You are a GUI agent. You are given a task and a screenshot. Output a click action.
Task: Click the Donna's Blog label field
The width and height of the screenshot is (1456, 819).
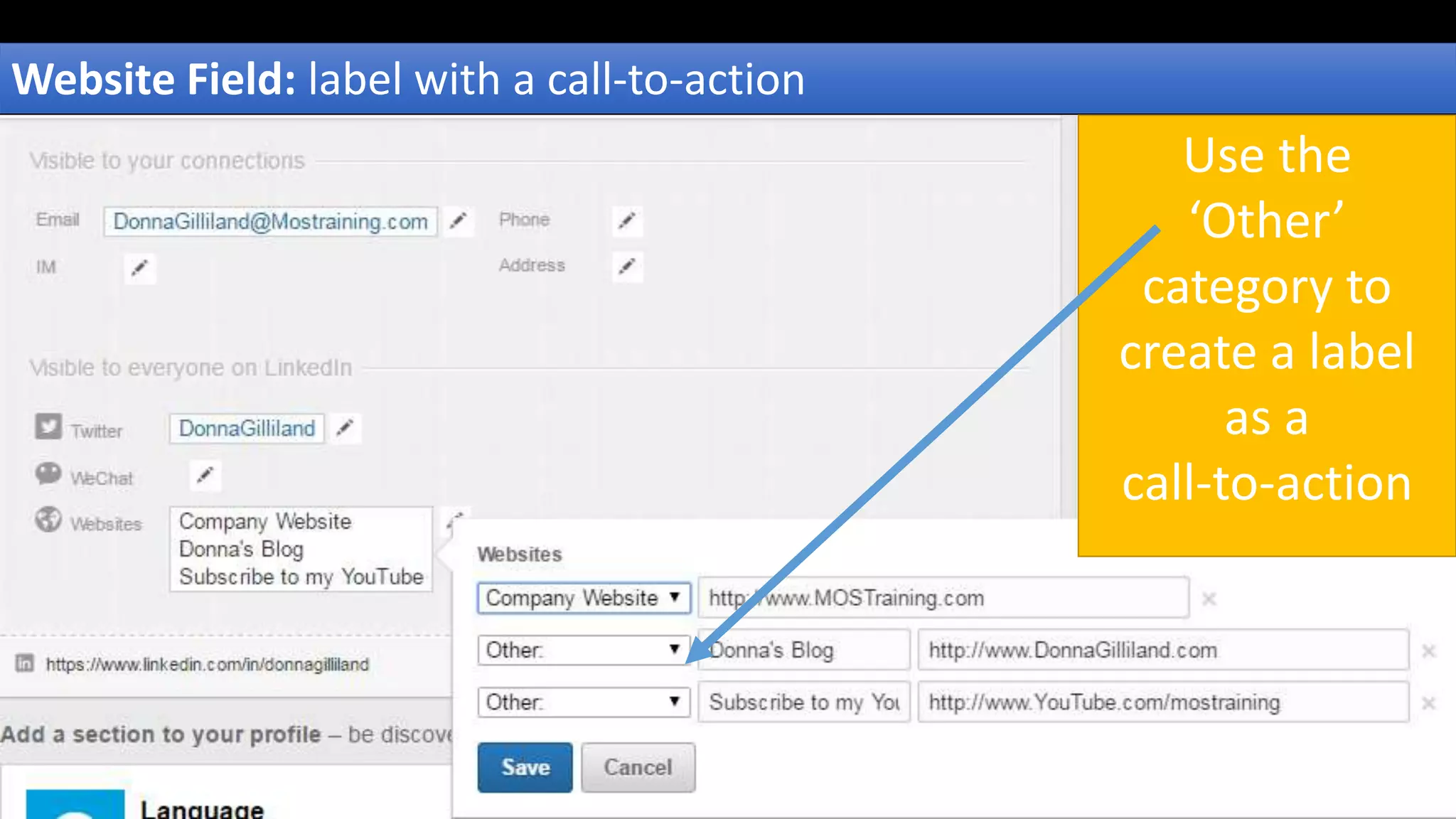pyautogui.click(x=804, y=650)
